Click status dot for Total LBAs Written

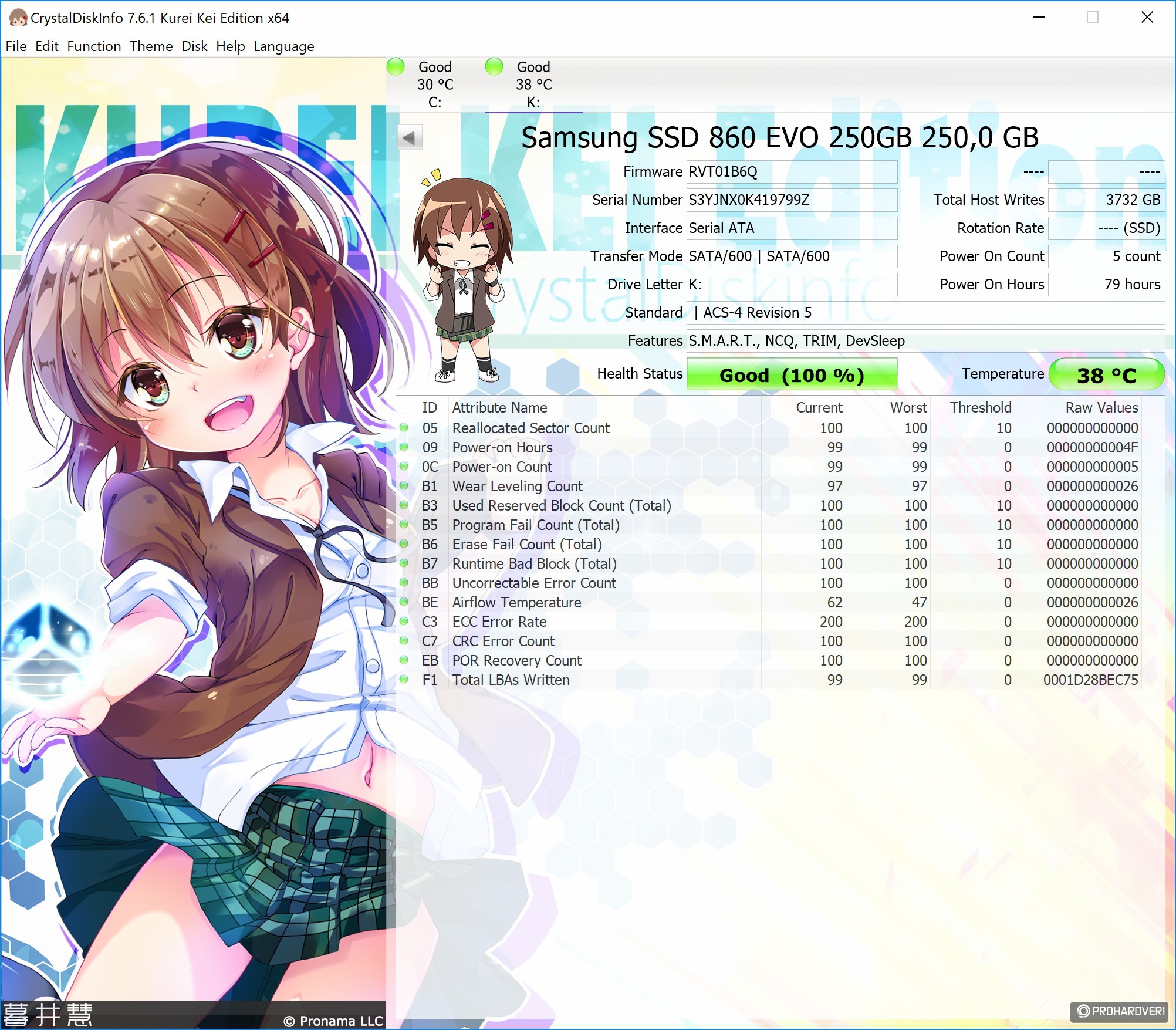point(404,680)
